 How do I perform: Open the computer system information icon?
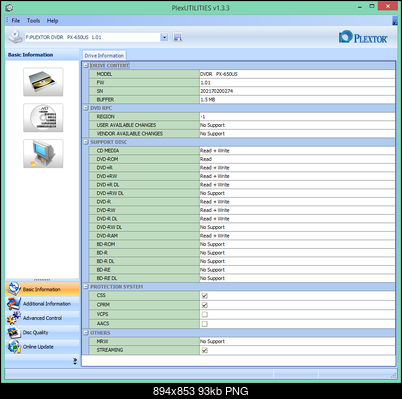(43, 154)
